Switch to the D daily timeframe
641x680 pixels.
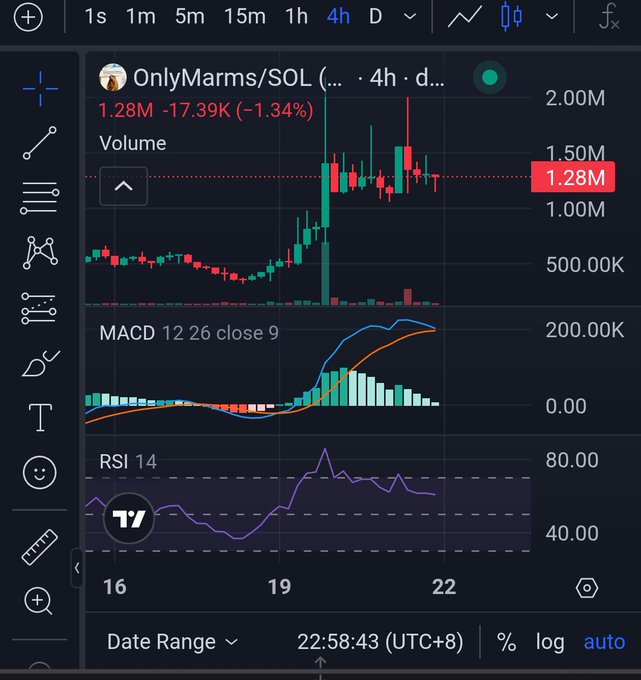(x=376, y=17)
